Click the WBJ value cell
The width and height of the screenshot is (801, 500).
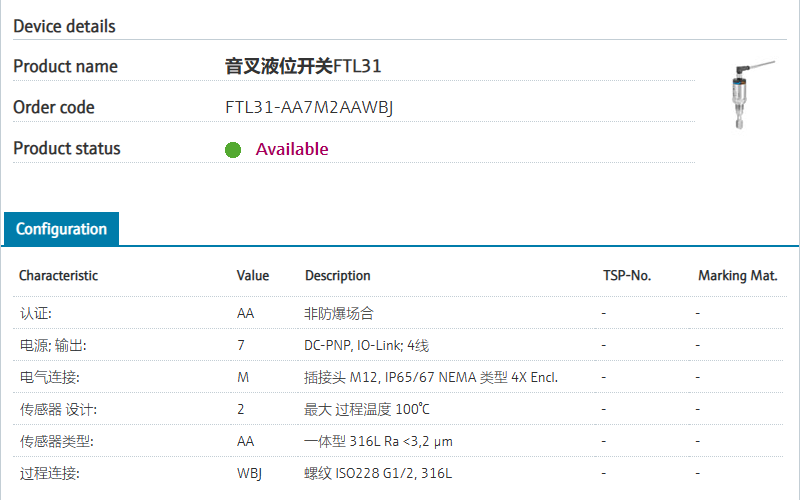(249, 473)
